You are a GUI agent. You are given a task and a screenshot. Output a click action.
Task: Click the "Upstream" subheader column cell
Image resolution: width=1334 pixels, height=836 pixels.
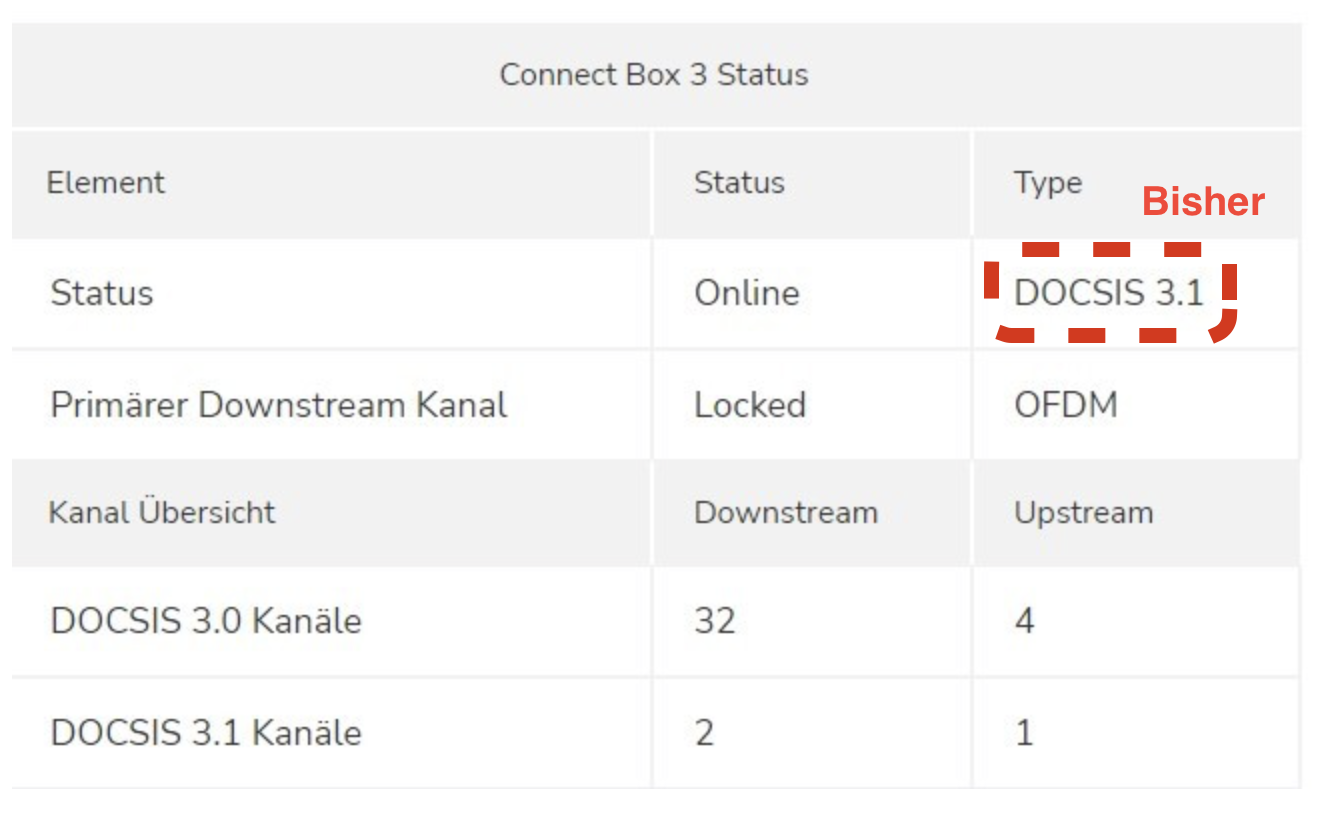[1083, 513]
